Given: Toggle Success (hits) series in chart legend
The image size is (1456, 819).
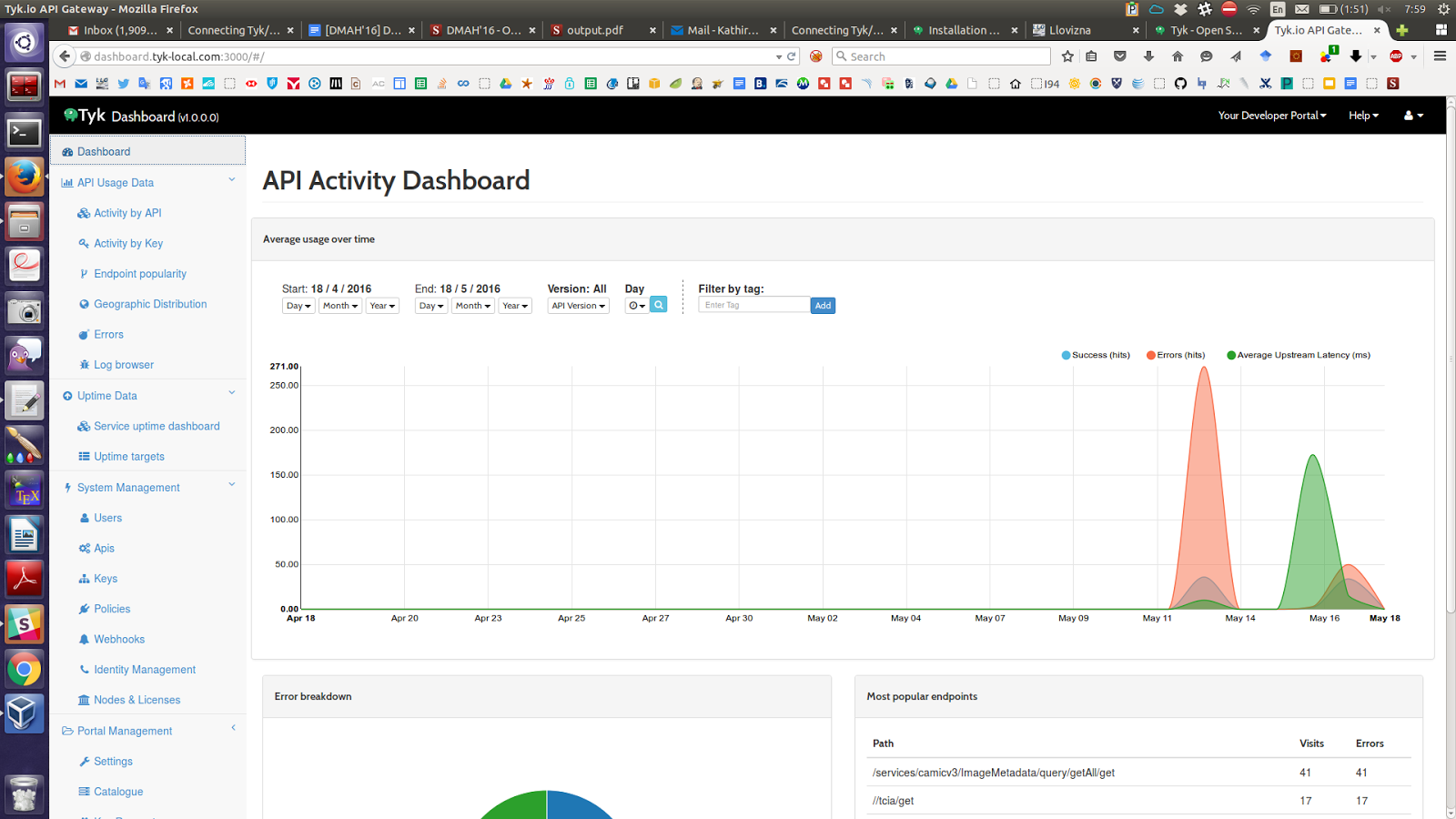Looking at the screenshot, I should point(1096,355).
